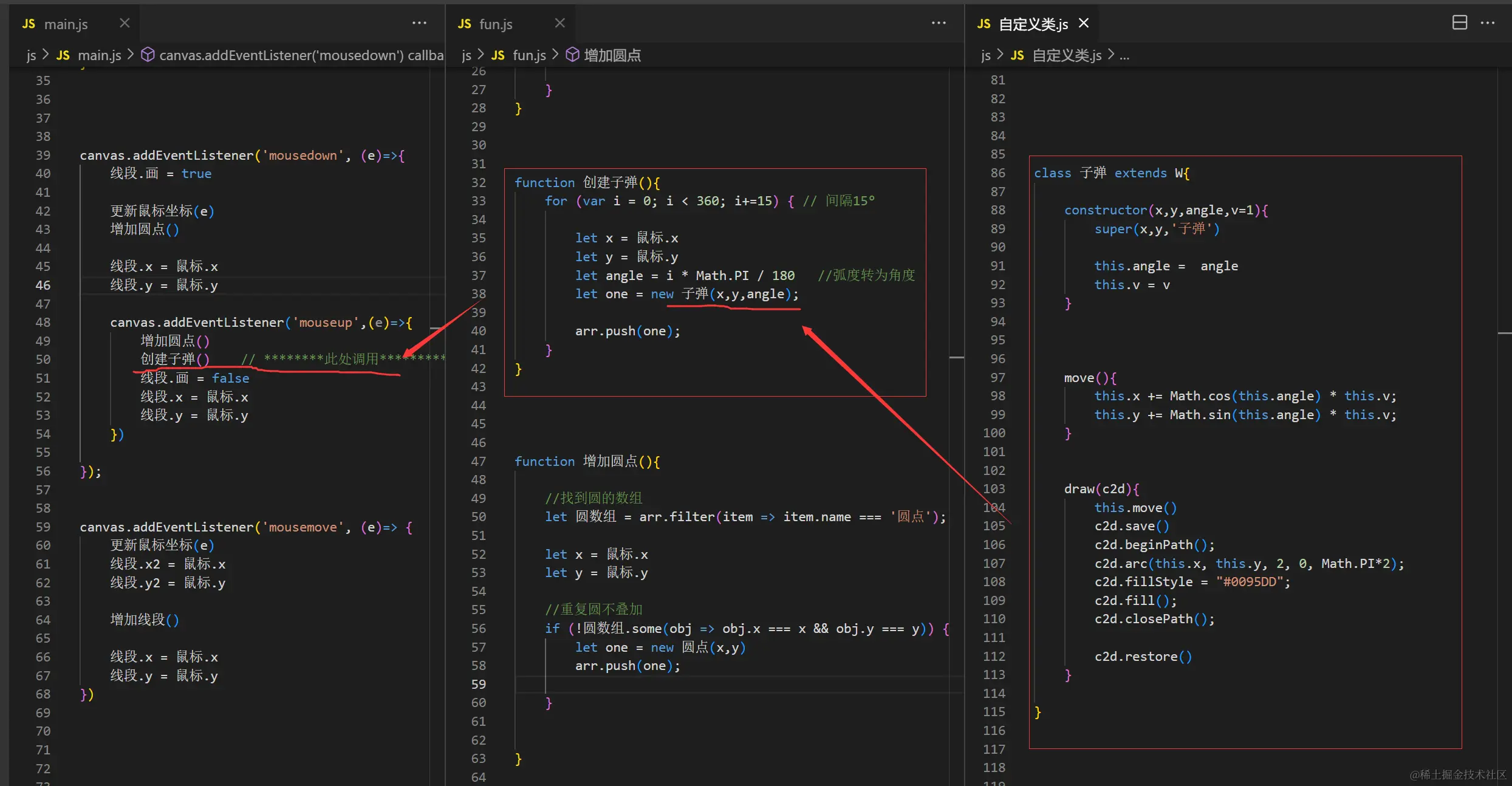Viewport: 1512px width, 786px height.
Task: Click the cube icon in the main.js breadcrumb
Action: pos(148,55)
